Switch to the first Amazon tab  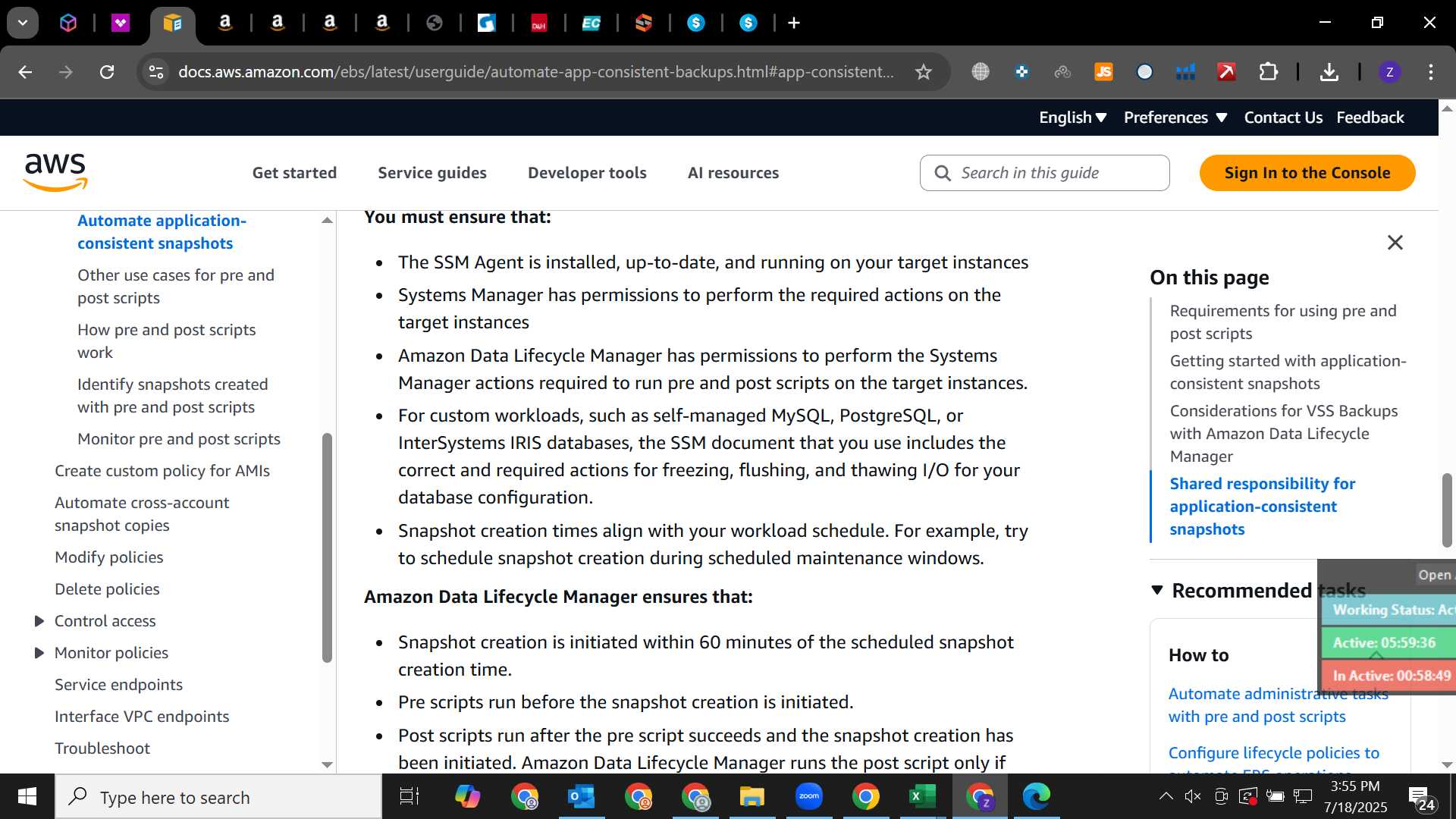click(224, 24)
